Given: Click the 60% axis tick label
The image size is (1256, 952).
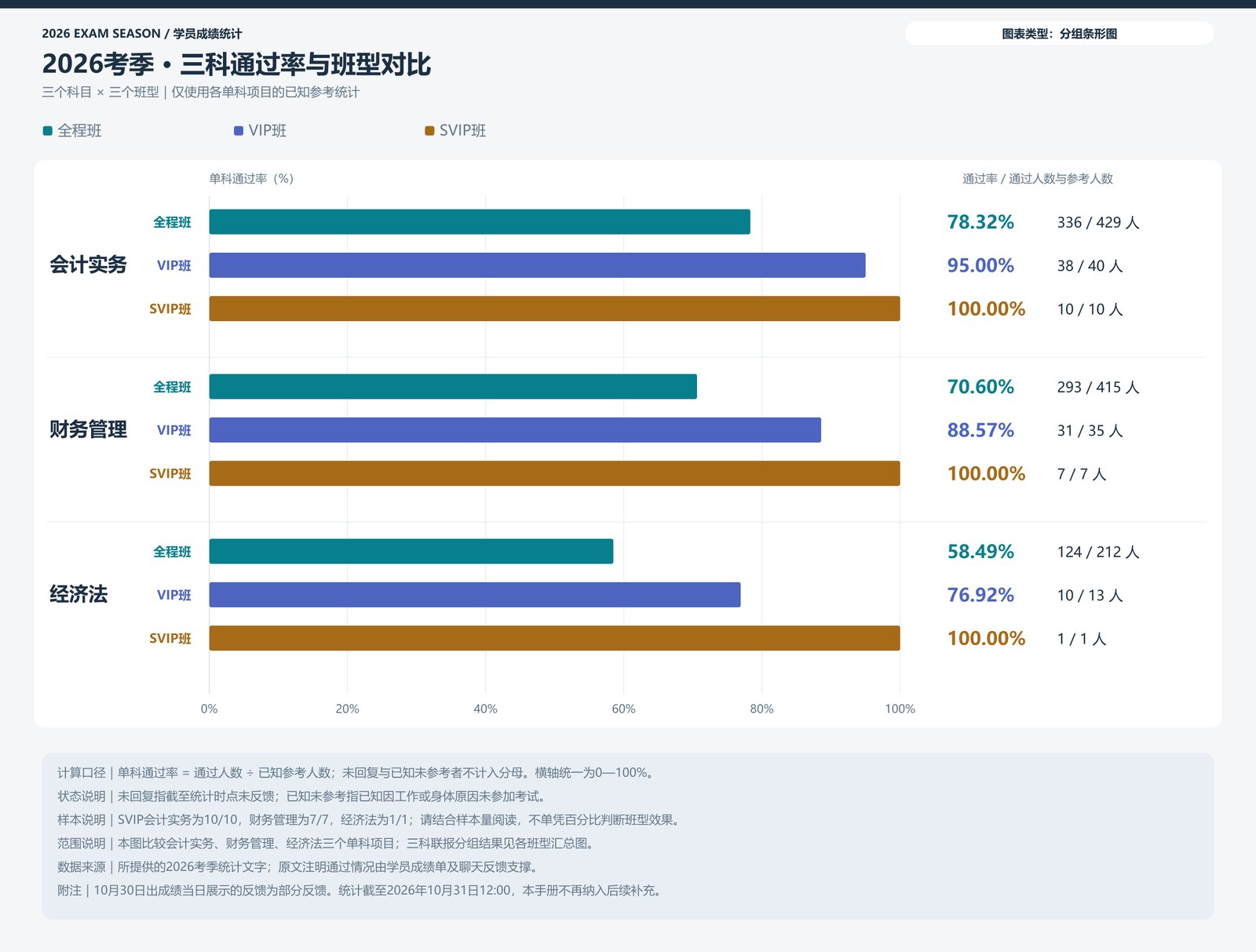Looking at the screenshot, I should tap(623, 709).
